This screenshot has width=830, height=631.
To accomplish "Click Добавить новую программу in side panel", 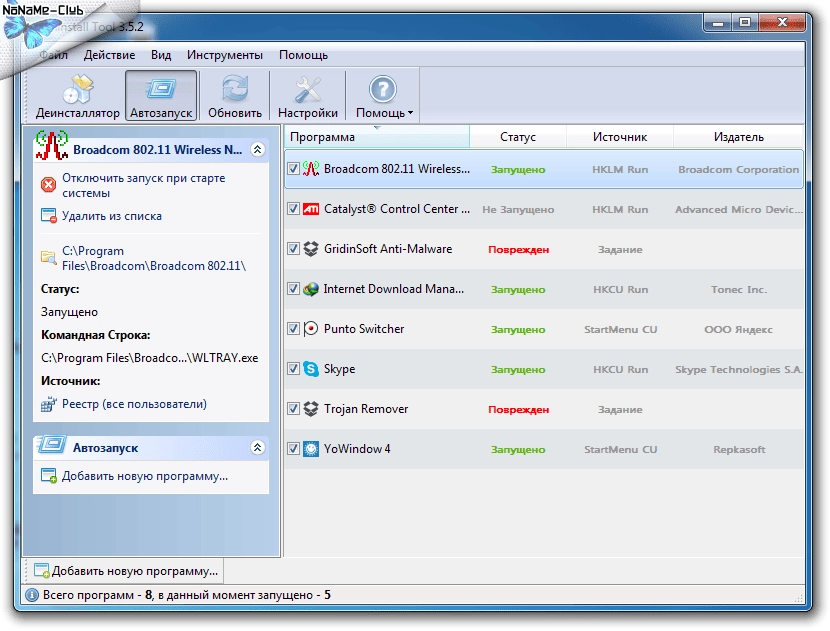I will 145,476.
